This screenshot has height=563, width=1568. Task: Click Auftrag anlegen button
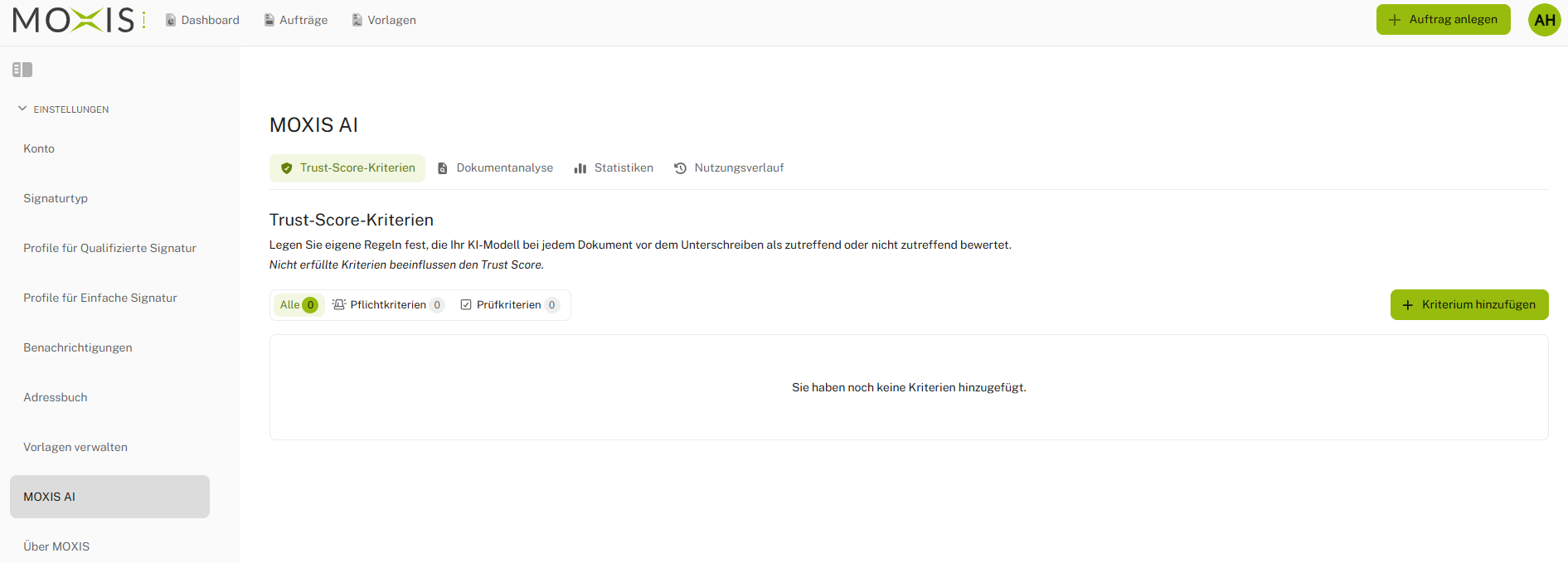click(x=1443, y=19)
